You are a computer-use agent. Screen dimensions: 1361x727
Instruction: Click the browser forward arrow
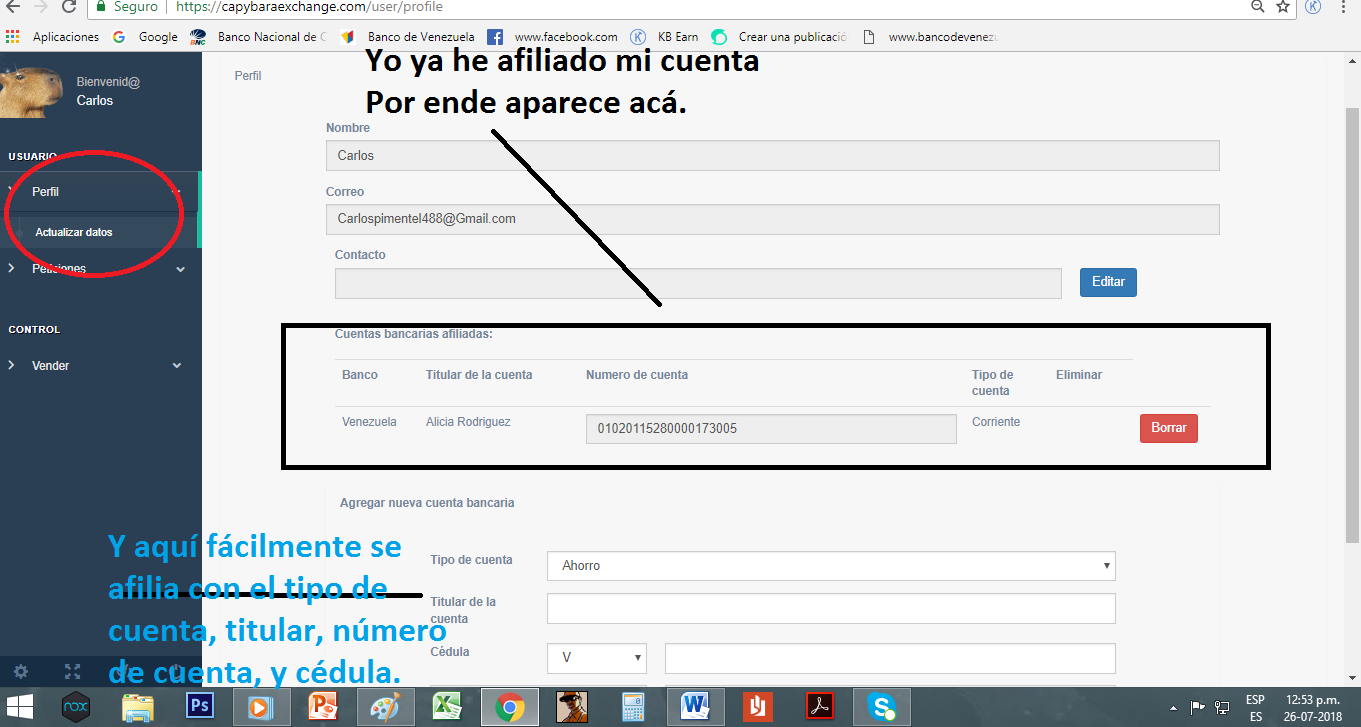[41, 6]
